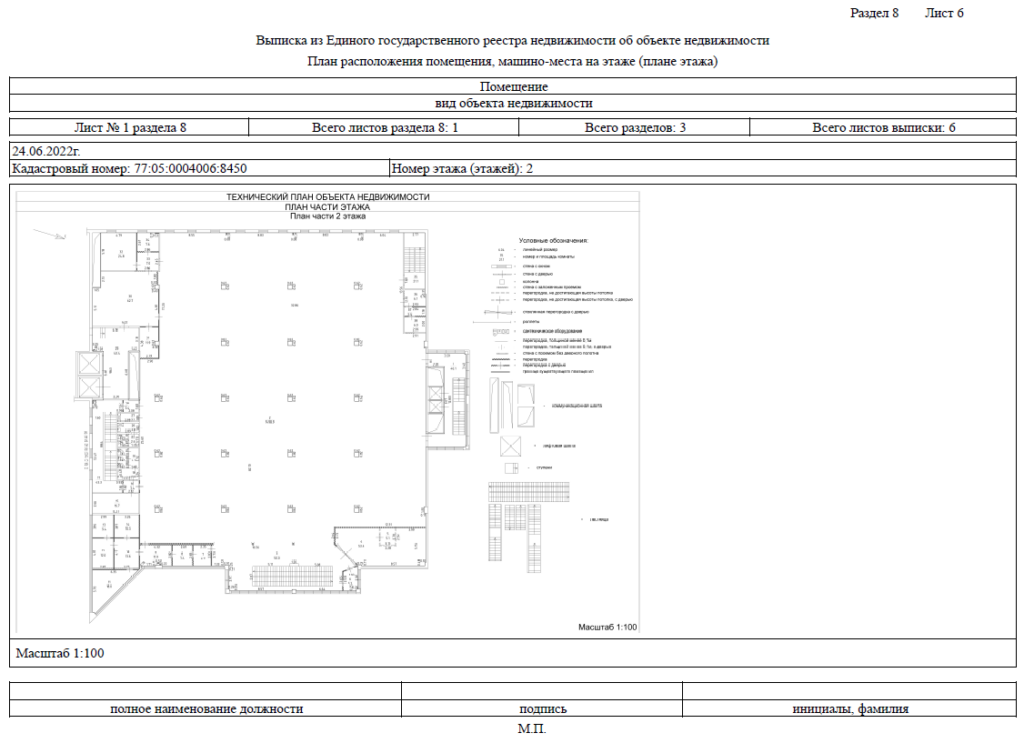
Task: Click the stairwell at top-right corner of plan
Action: click(x=414, y=260)
